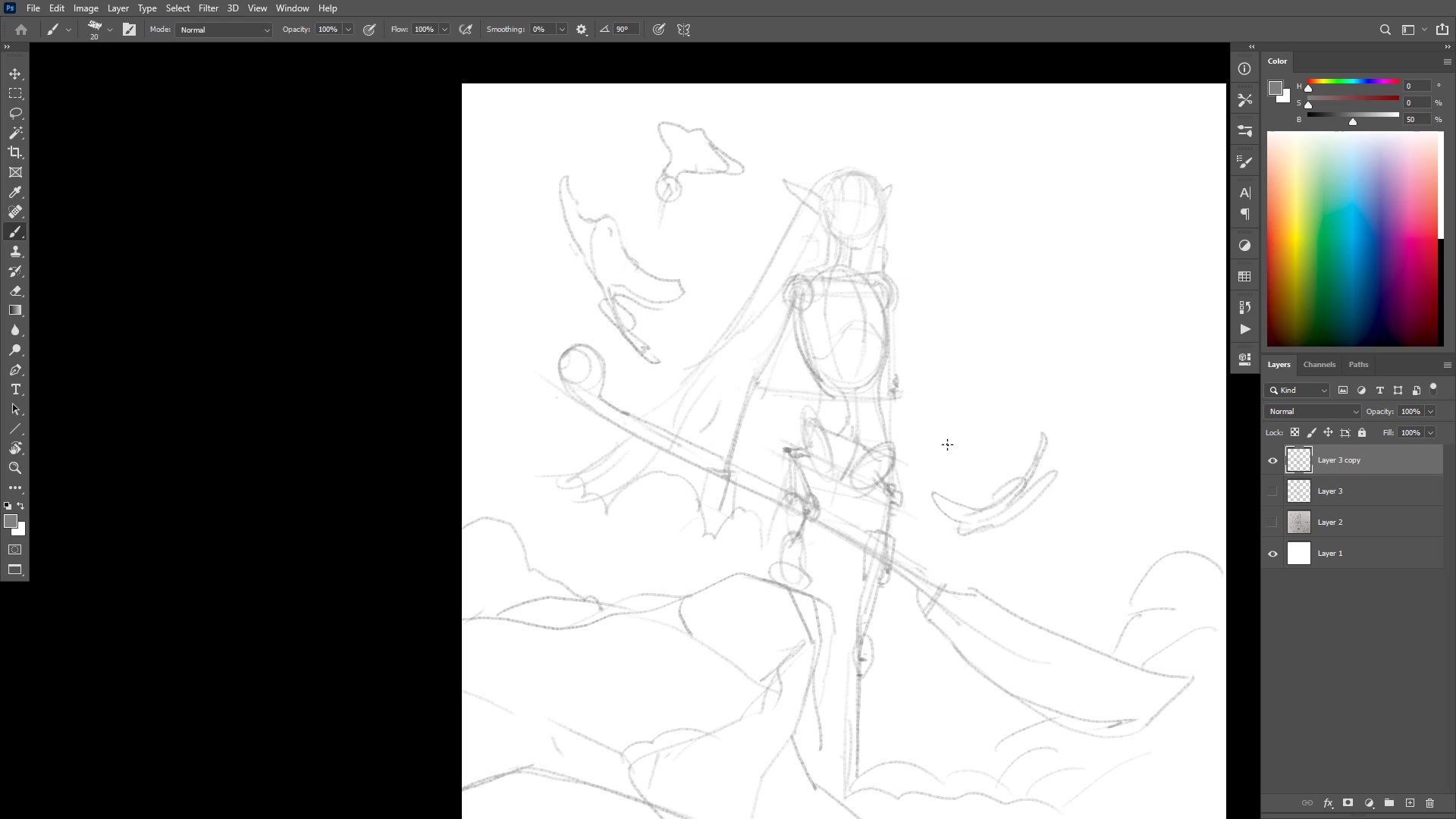Click the Layer 3 thumbnail

coord(1298,491)
